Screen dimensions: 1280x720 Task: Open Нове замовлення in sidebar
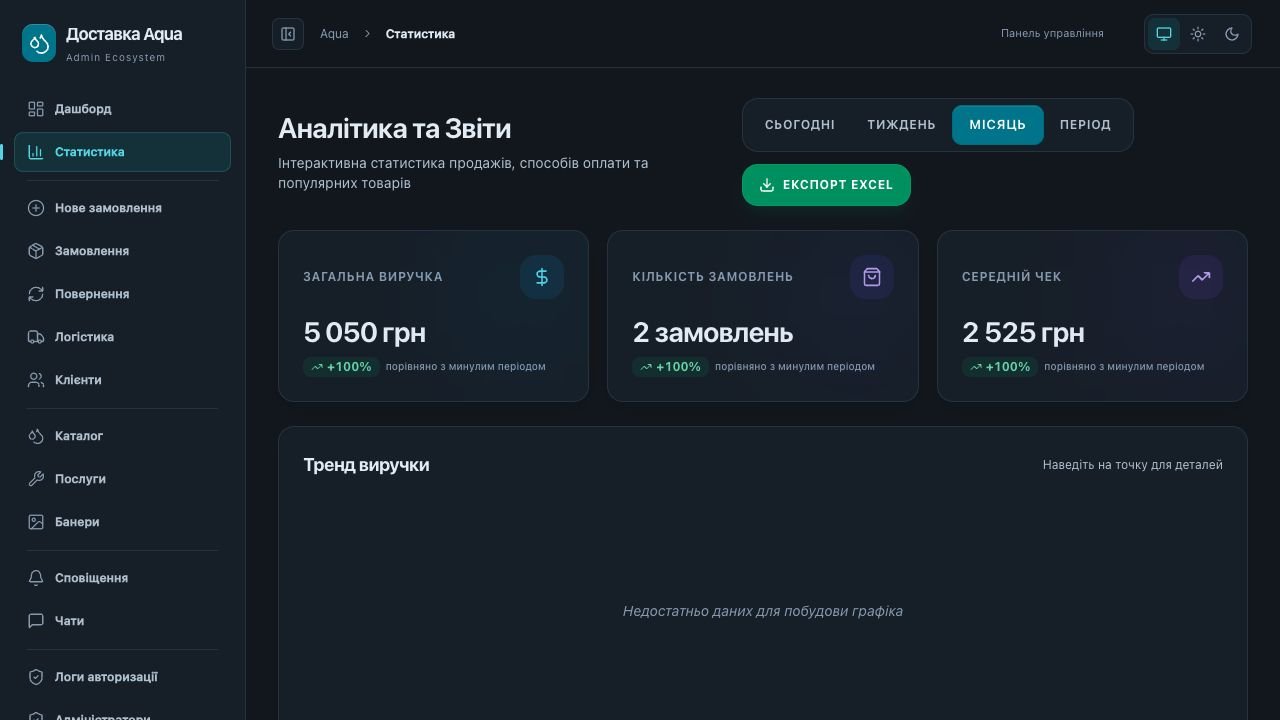[122, 208]
